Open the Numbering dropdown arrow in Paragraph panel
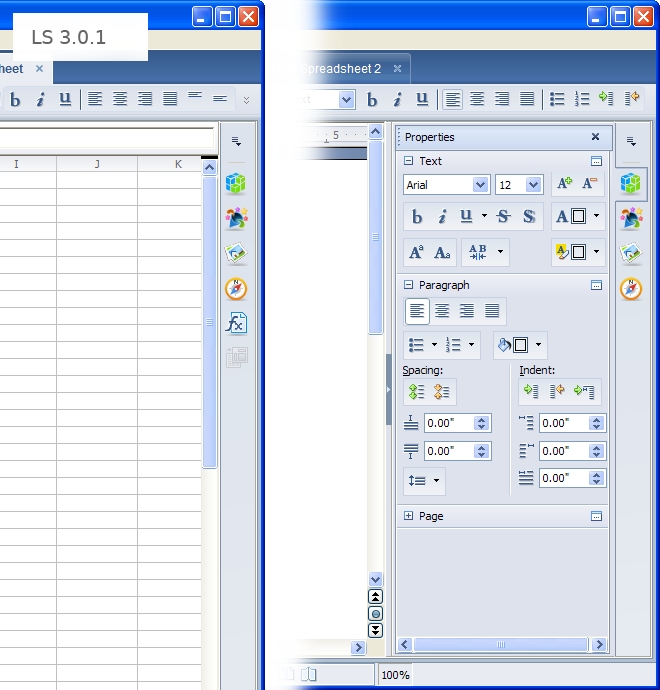Viewport: 660px width, 690px height. pos(471,345)
